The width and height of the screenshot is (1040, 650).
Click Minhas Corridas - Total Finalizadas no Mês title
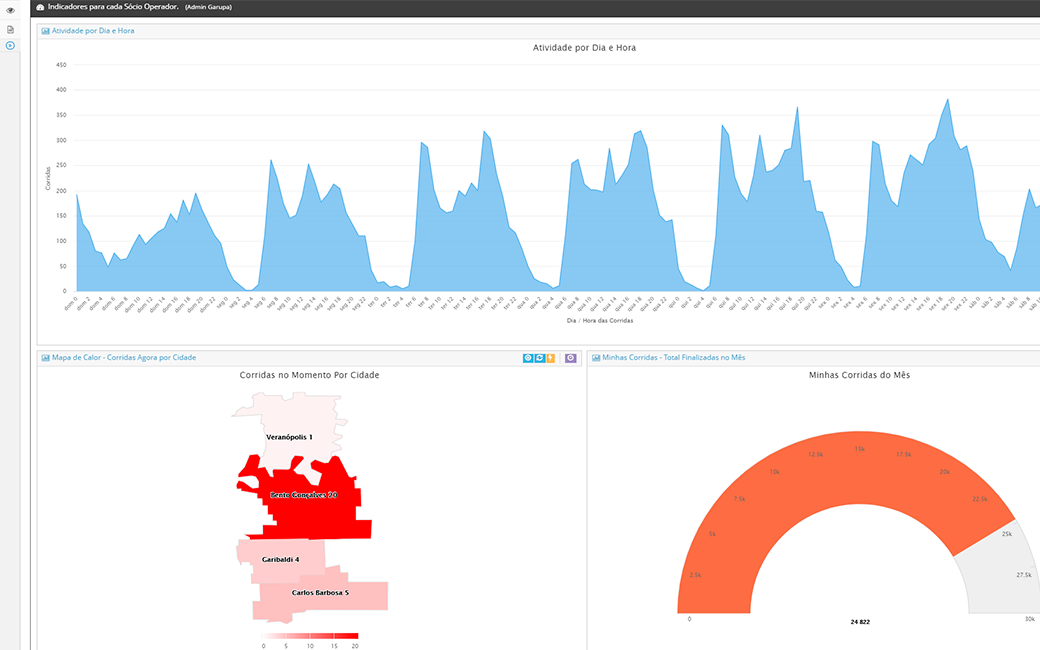(673, 358)
